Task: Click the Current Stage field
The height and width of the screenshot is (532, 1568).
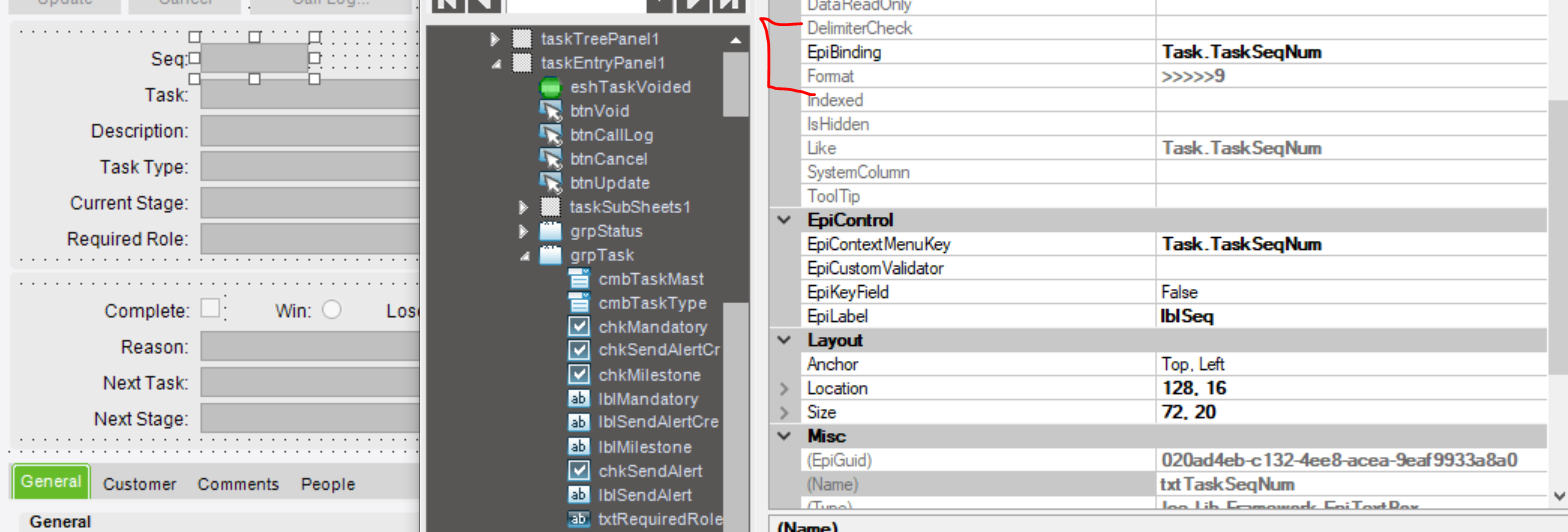Action: click(310, 203)
